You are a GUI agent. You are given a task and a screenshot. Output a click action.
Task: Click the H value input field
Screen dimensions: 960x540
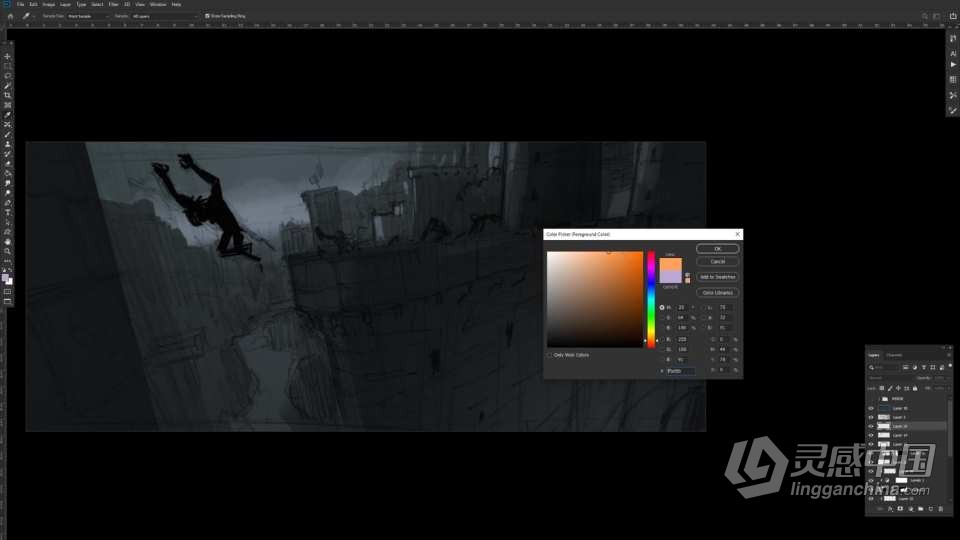click(x=683, y=307)
